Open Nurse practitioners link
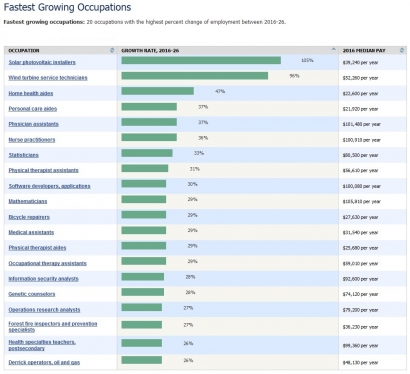Image resolution: width=410 pixels, height=374 pixels. pos(32,140)
